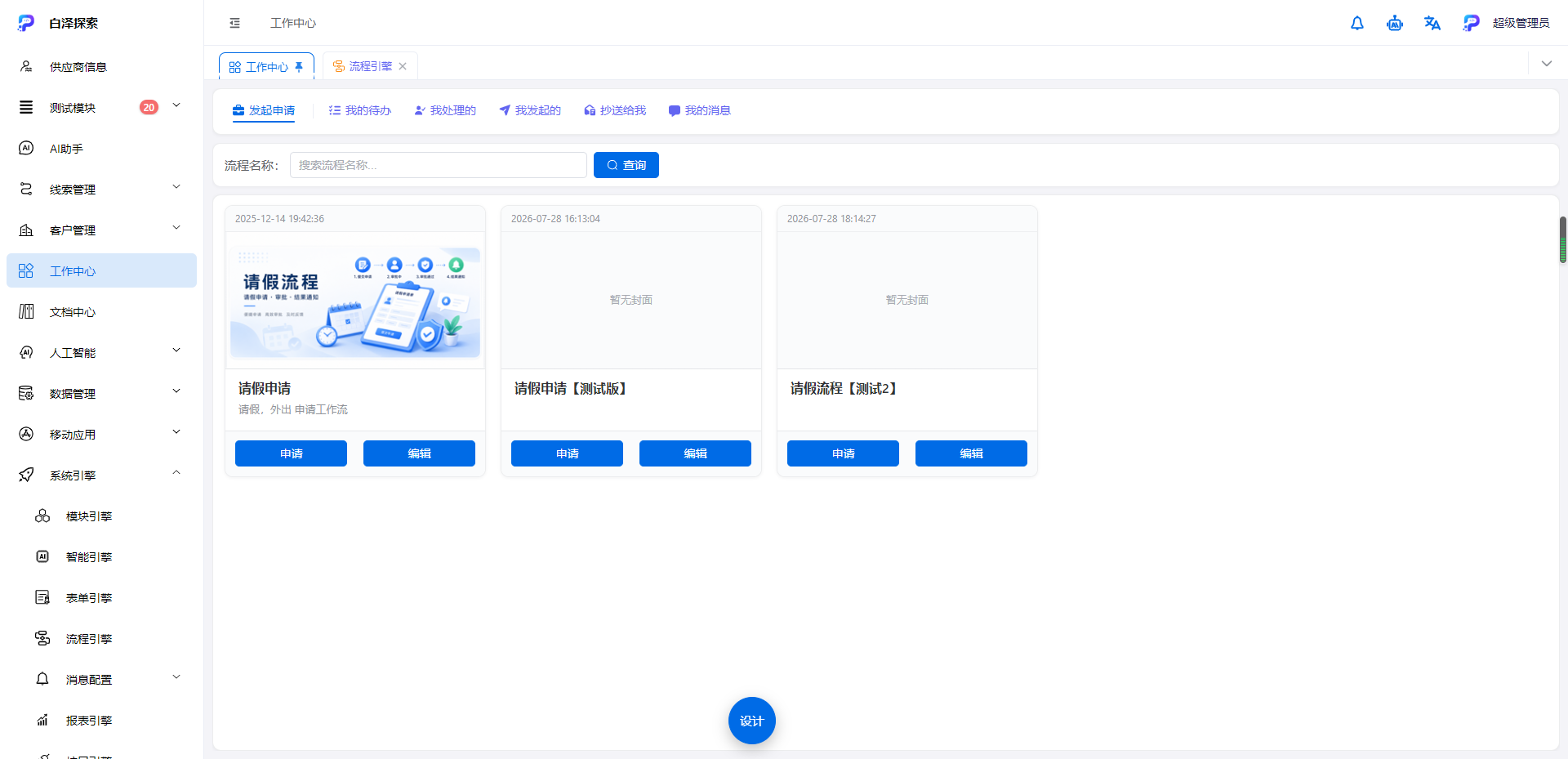Close the 流程引擎 tab
The image size is (1568, 759).
coord(403,67)
